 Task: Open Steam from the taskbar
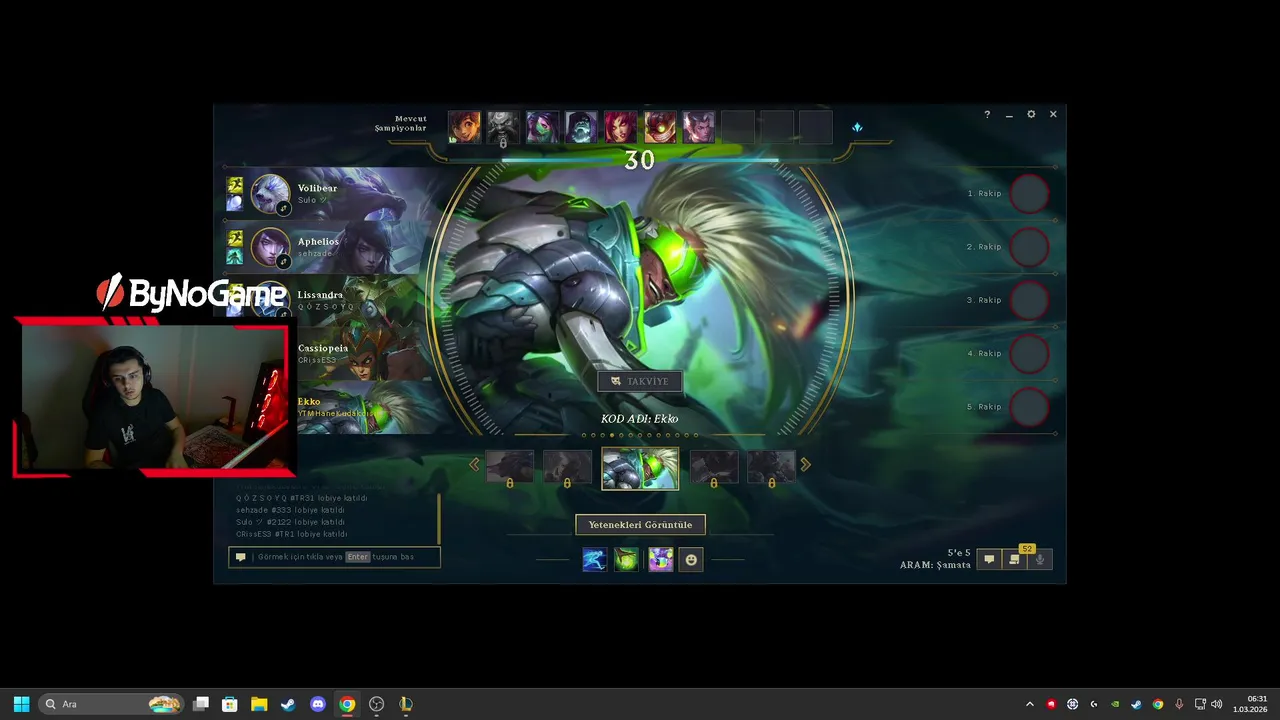288,704
